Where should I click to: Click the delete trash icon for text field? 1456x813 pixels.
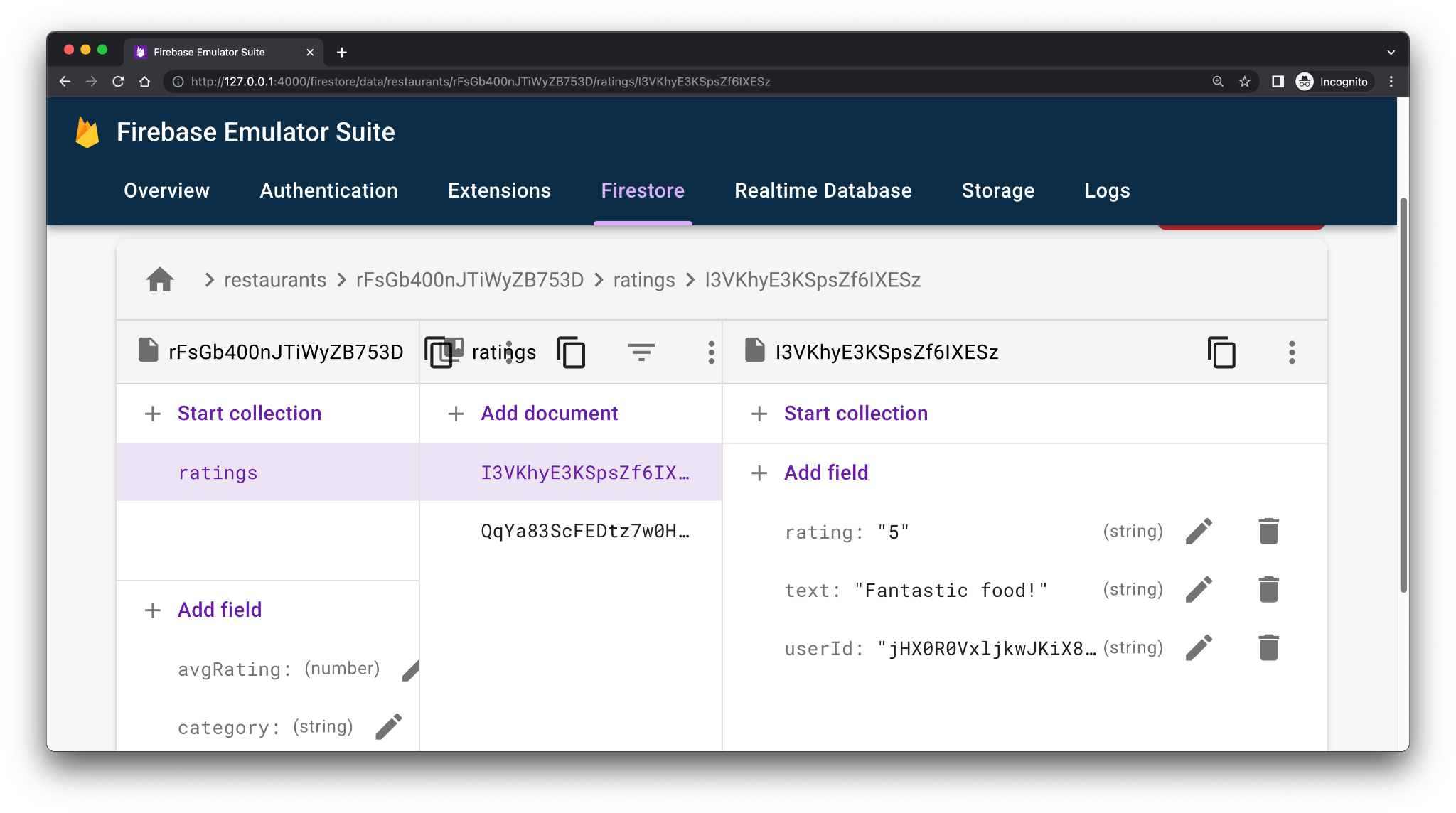1267,589
